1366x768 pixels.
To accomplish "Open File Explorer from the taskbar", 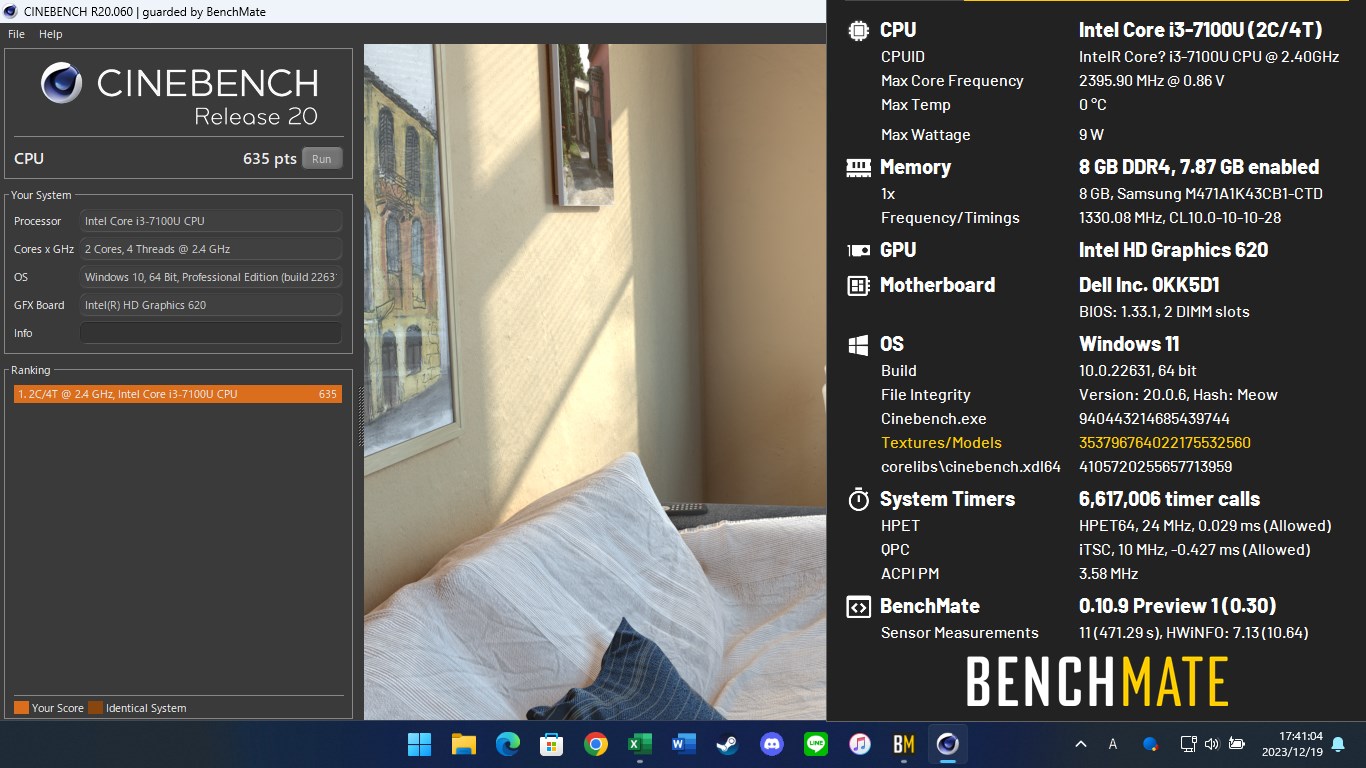I will pyautogui.click(x=463, y=744).
